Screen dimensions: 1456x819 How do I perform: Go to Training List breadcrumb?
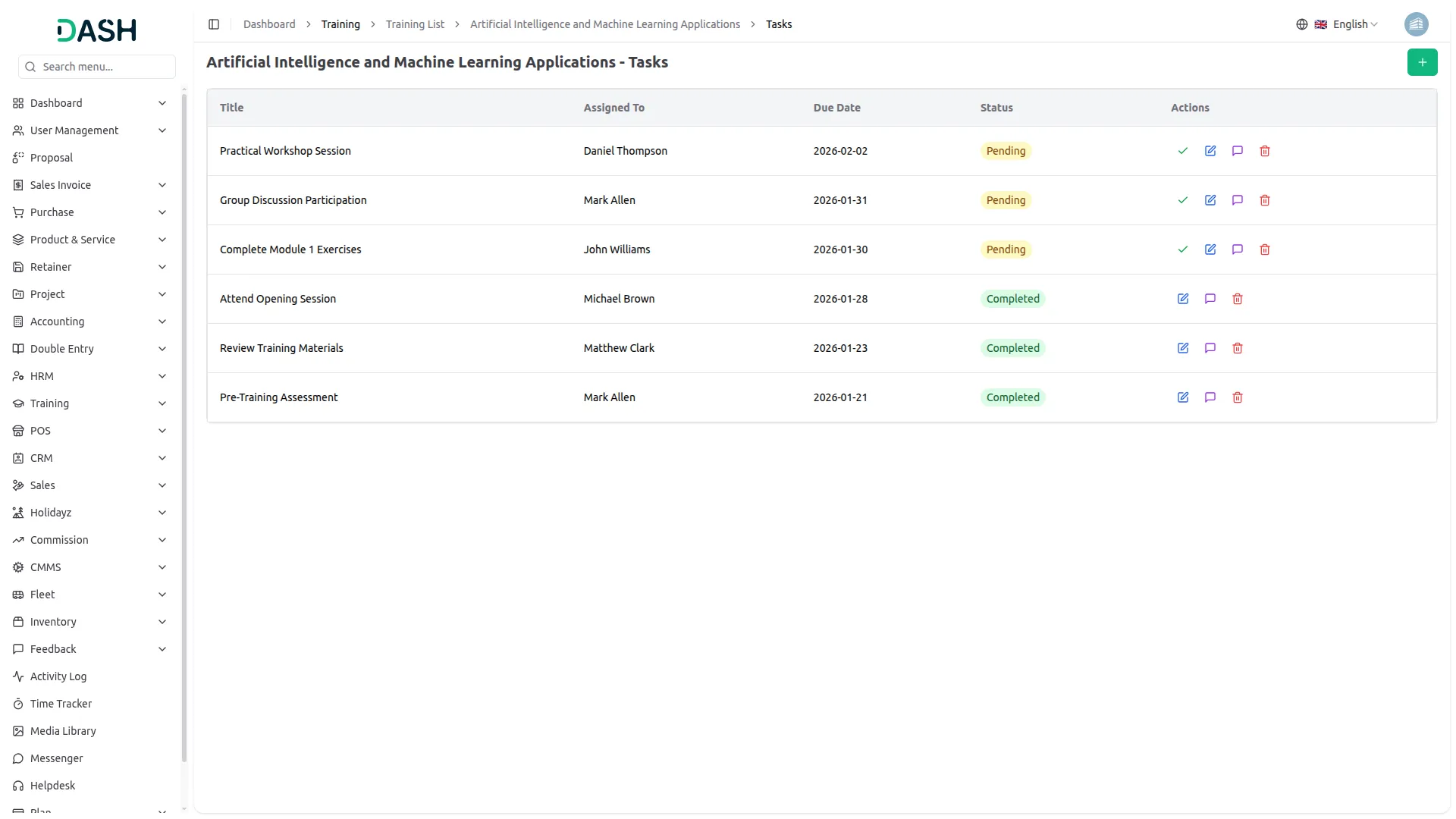(x=415, y=24)
